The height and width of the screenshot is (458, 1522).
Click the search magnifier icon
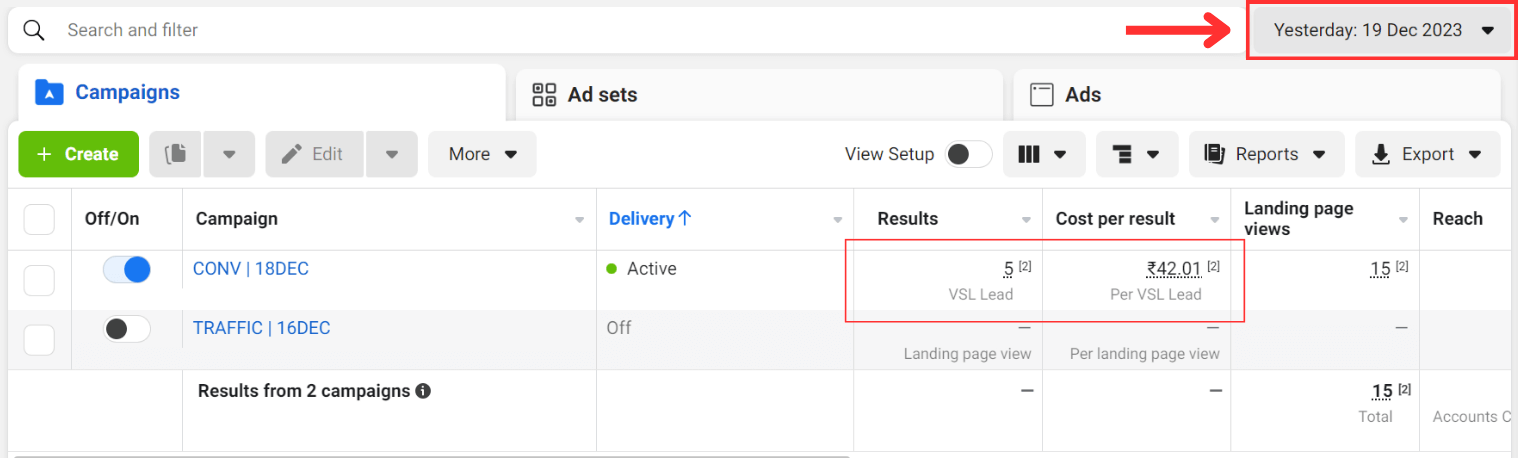point(34,30)
